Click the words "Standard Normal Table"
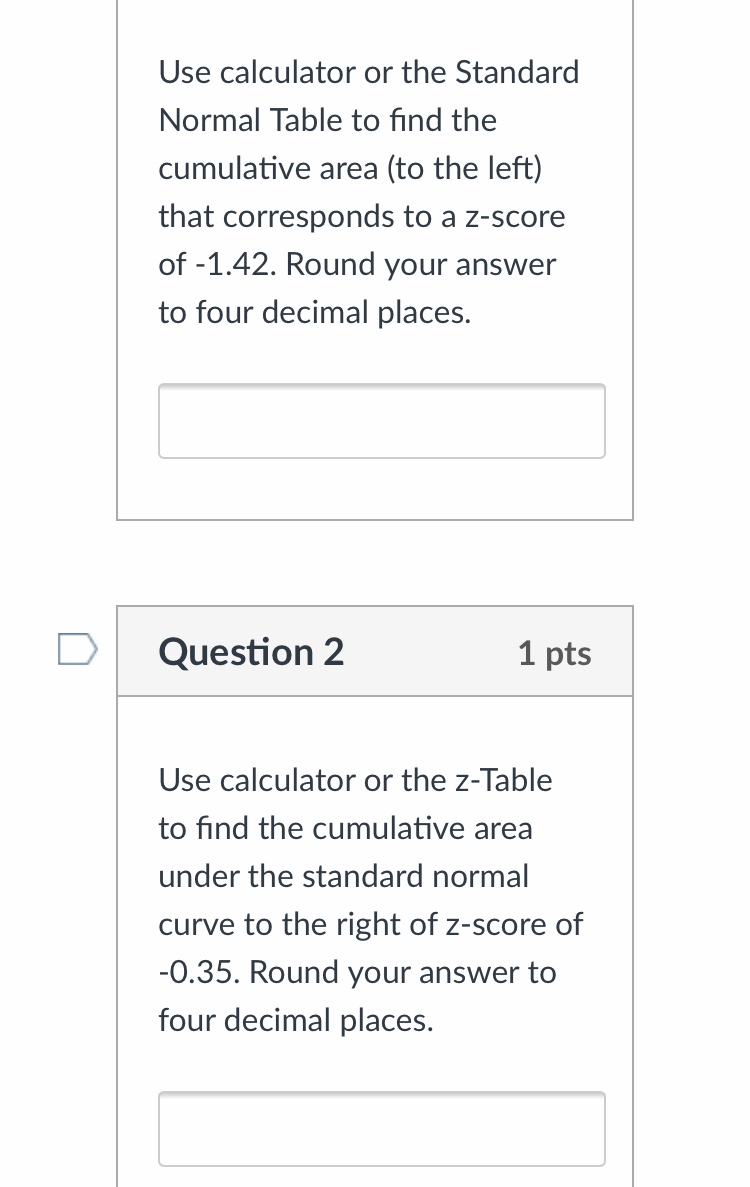This screenshot has height=1187, width=750. click(368, 97)
